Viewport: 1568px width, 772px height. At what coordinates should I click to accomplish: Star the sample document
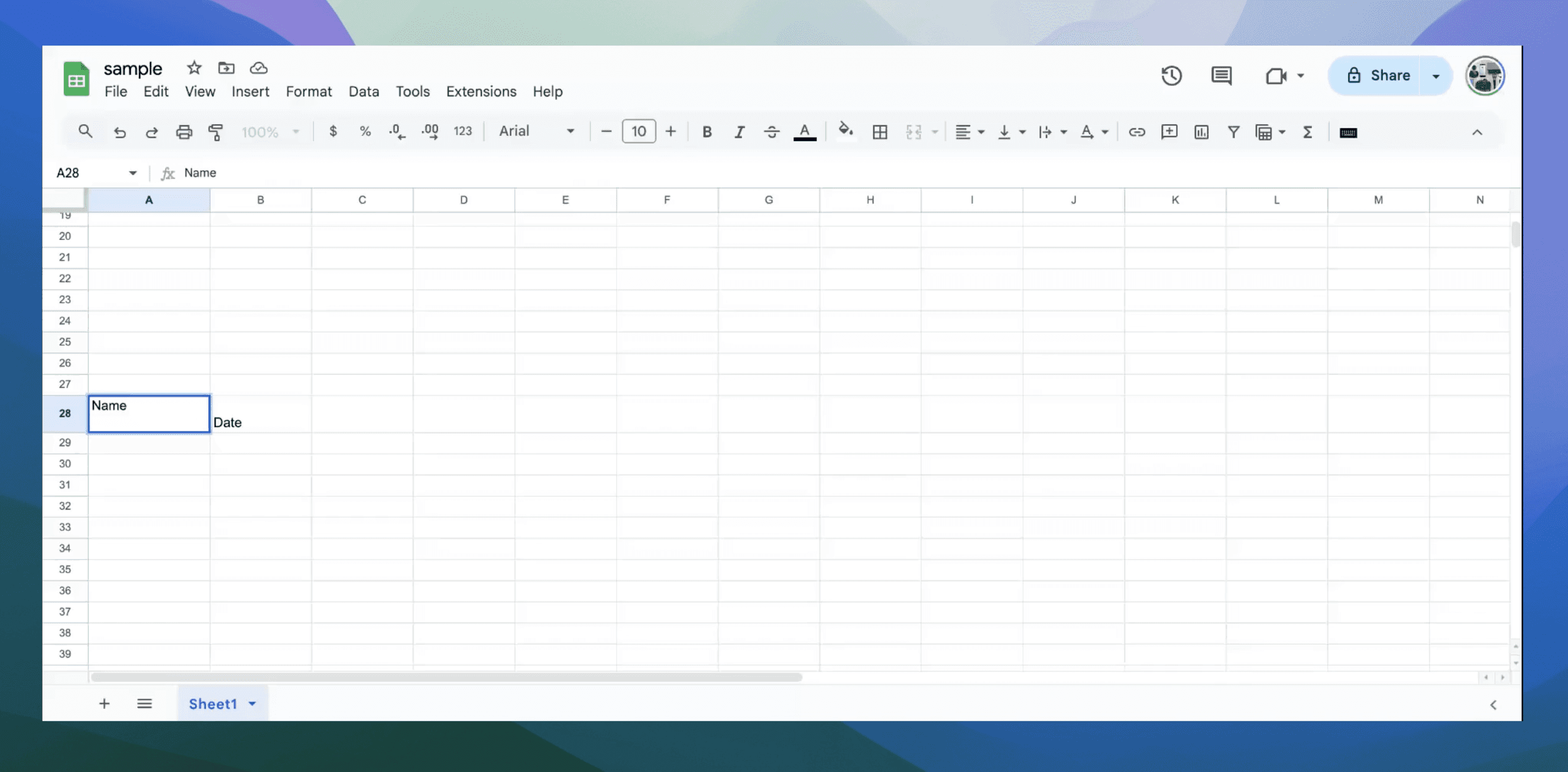193,67
